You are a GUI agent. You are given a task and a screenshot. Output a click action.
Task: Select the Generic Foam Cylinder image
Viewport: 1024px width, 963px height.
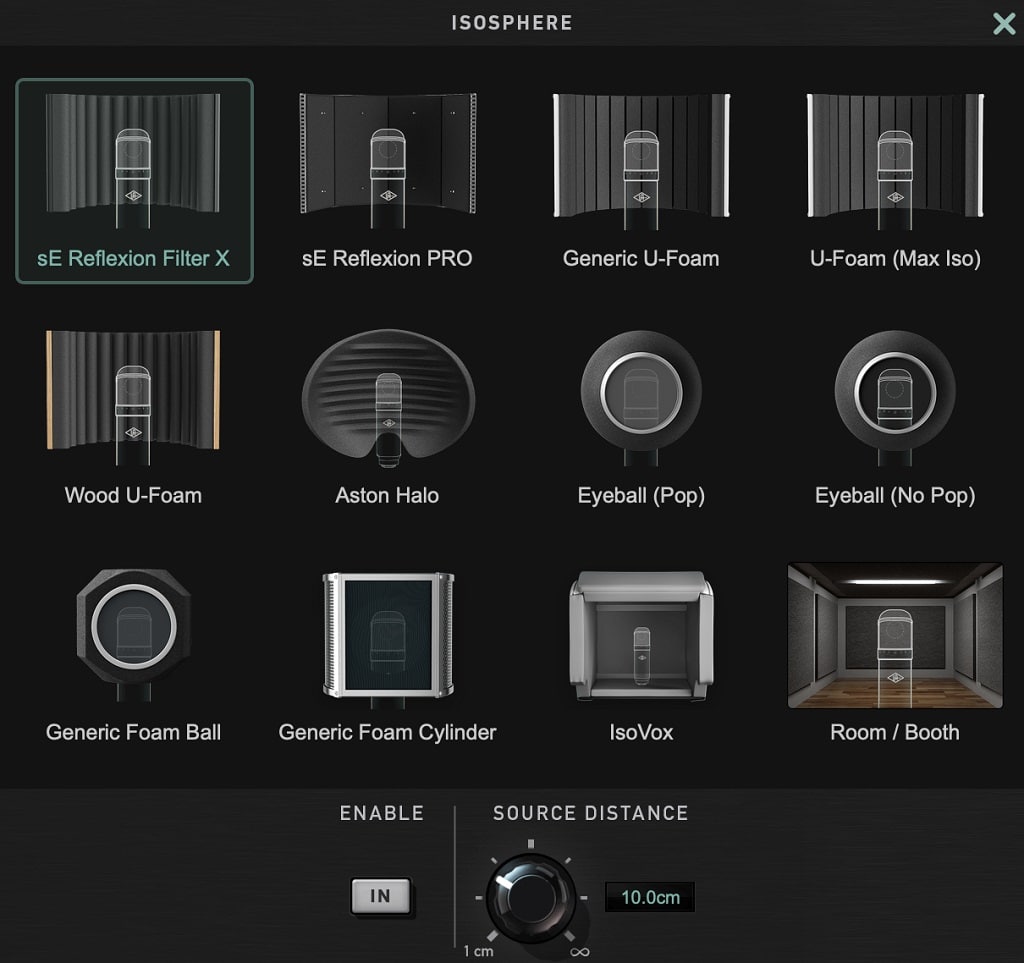click(388, 640)
